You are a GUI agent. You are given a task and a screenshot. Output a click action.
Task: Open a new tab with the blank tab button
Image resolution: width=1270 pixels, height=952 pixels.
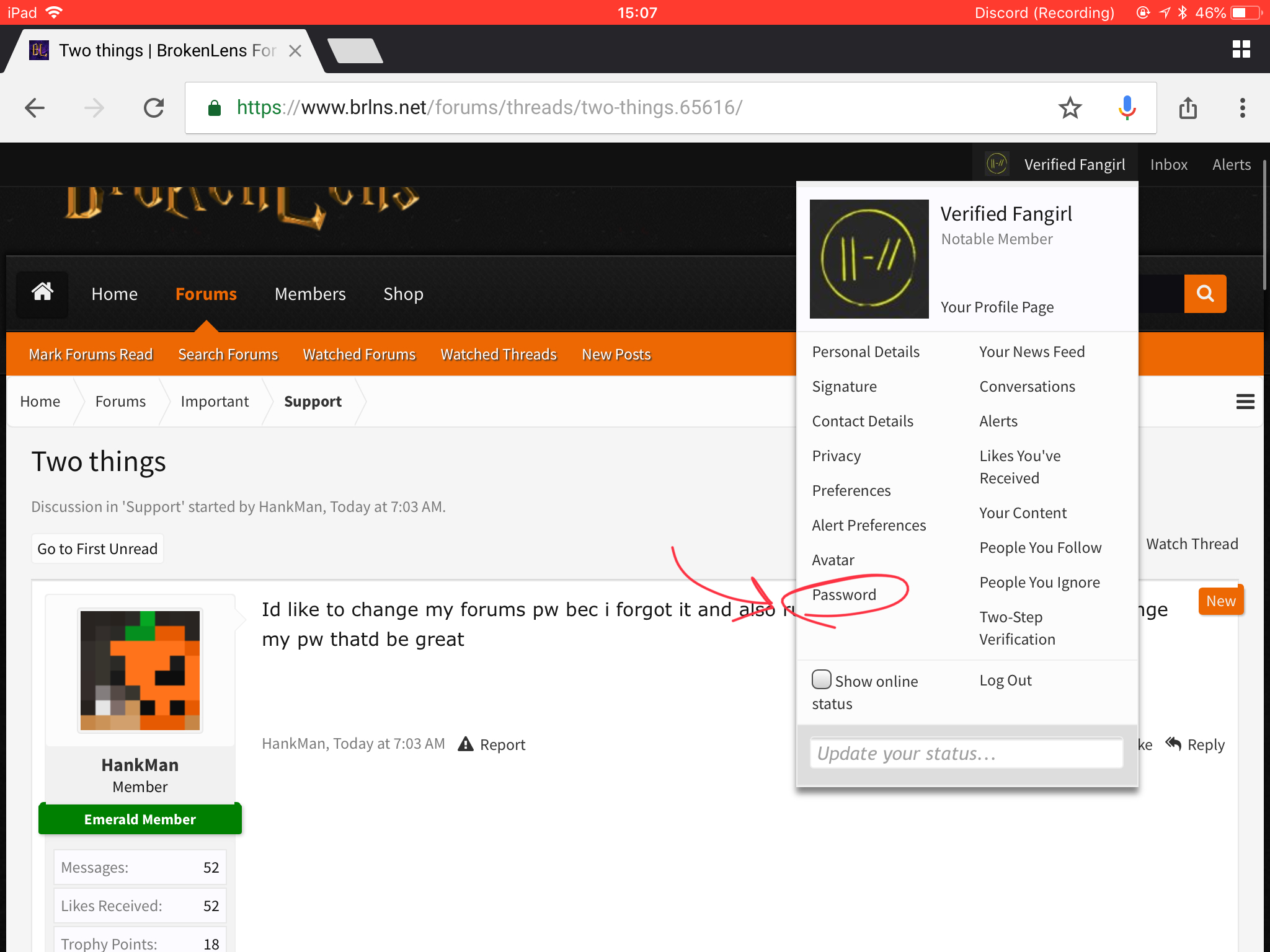click(355, 51)
